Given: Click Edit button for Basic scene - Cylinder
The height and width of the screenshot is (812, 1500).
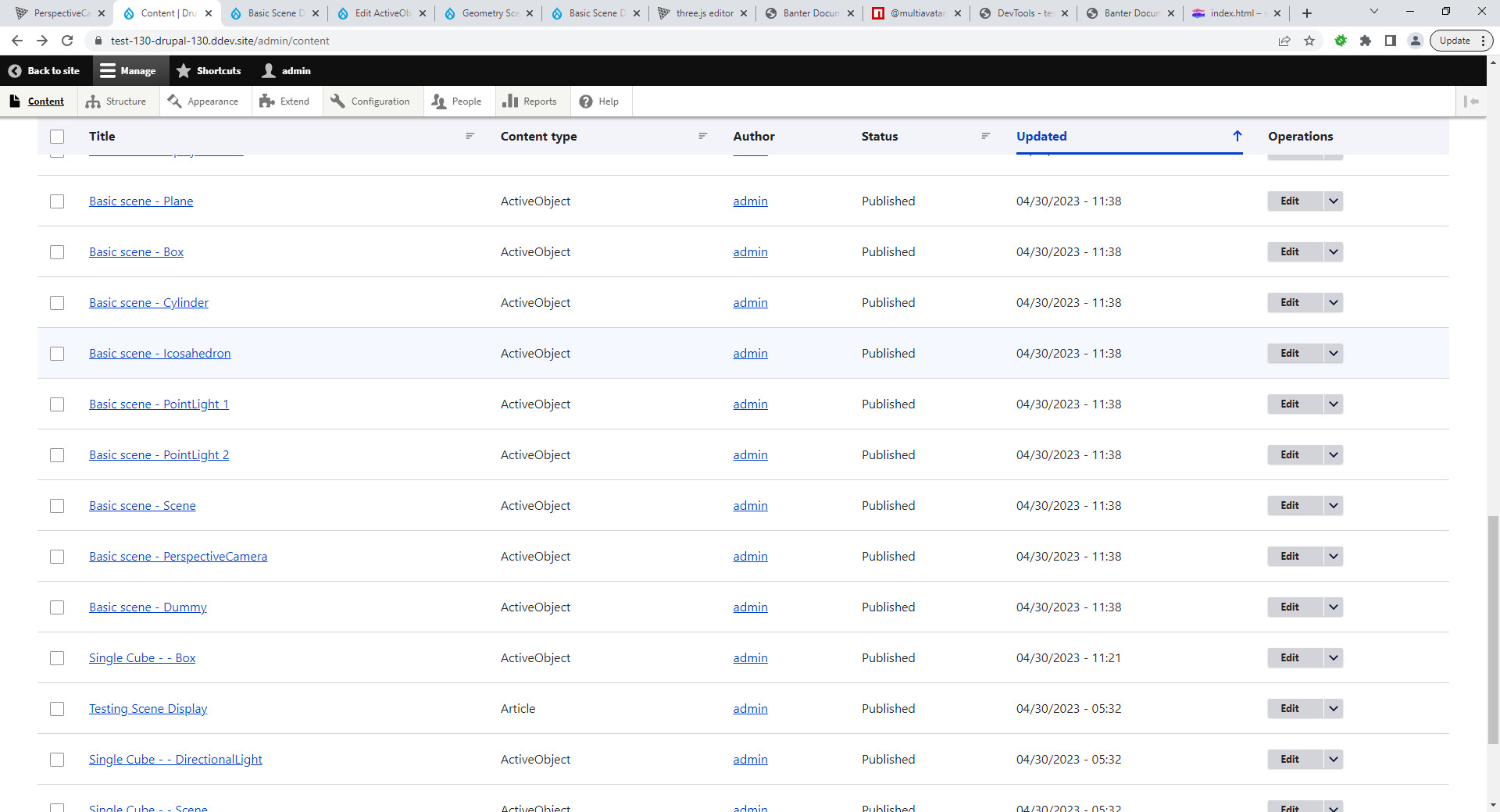Looking at the screenshot, I should 1290,303.
